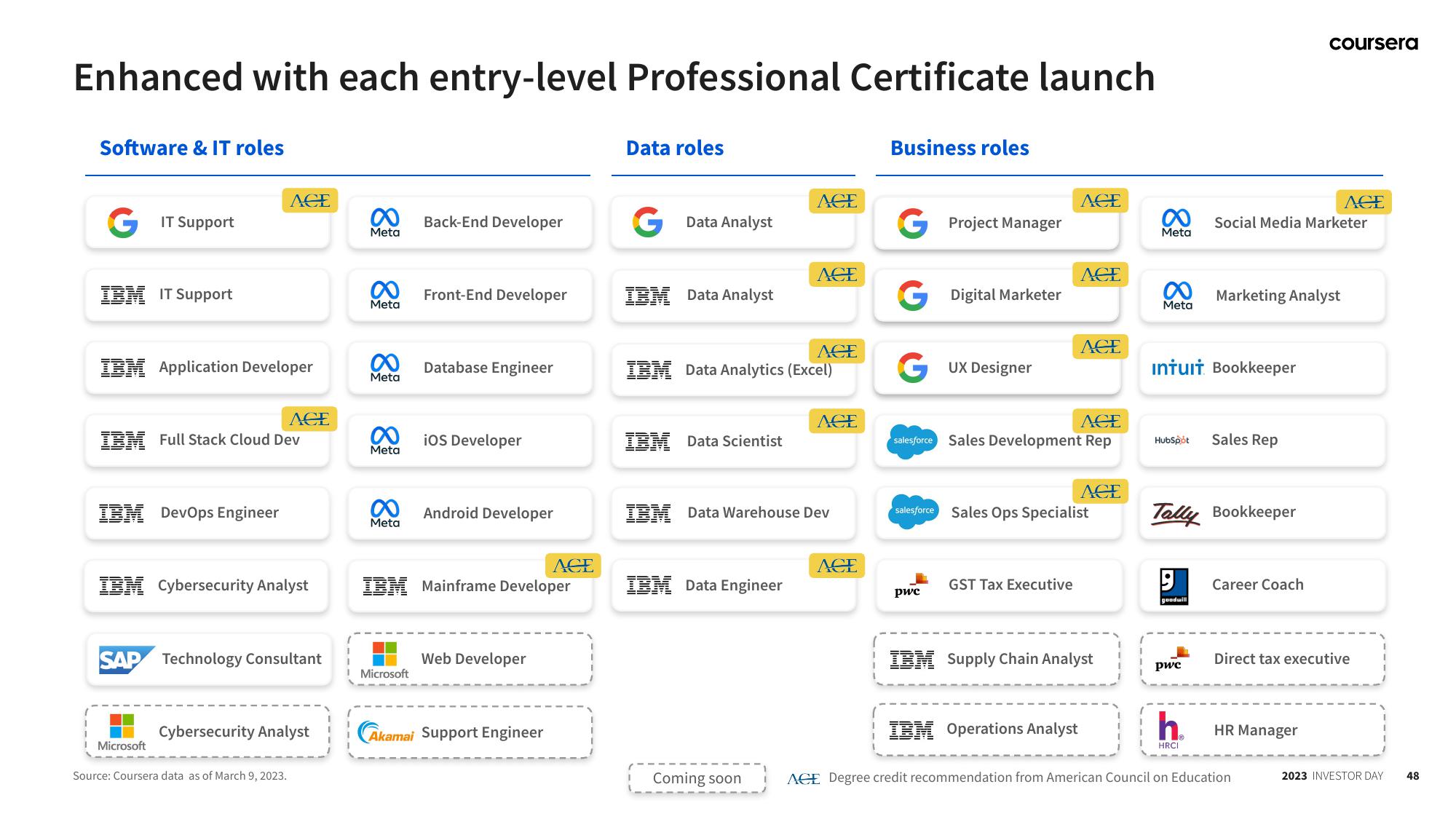Click the Meta logo beside Marketing Analyst

tap(1177, 296)
